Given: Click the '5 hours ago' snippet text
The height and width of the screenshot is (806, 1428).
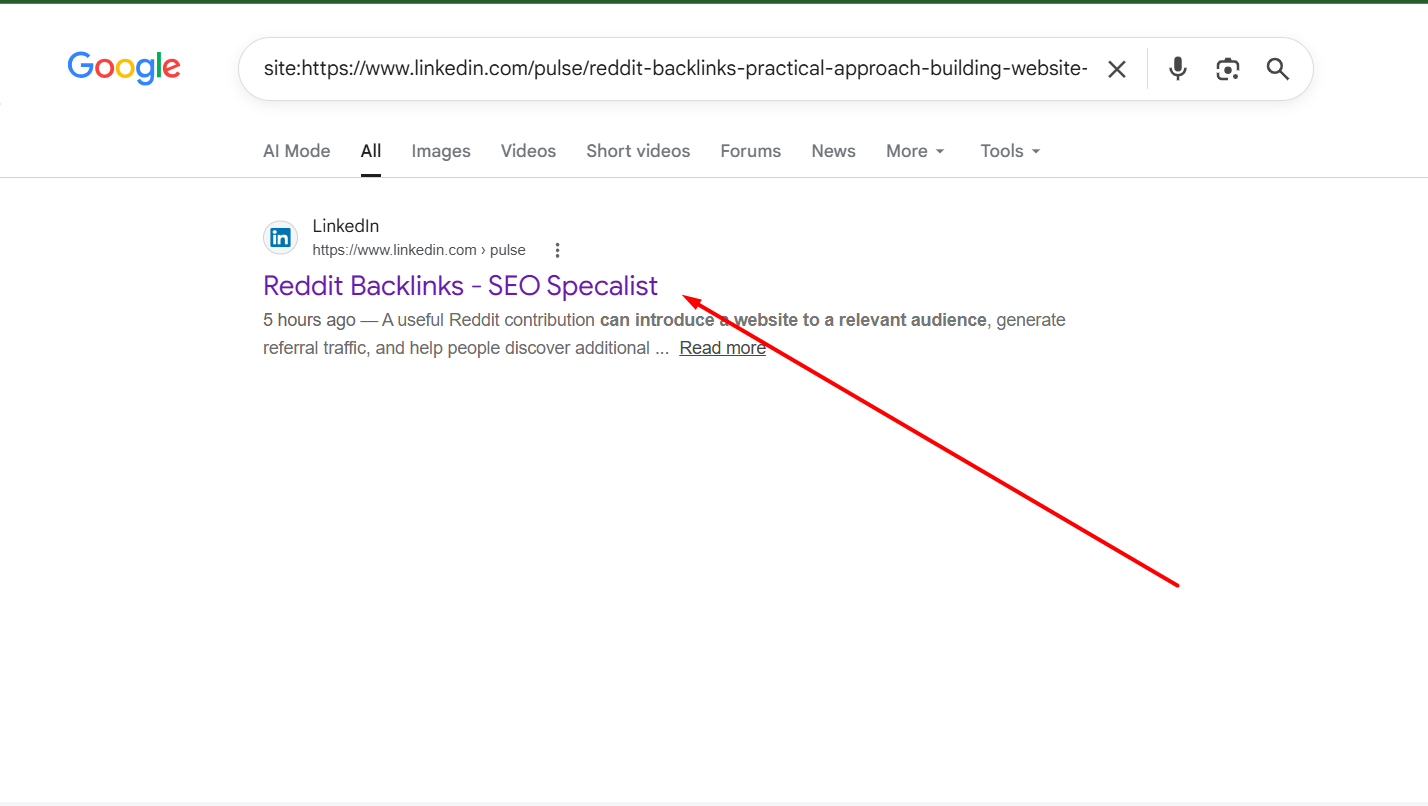Looking at the screenshot, I should click(309, 320).
